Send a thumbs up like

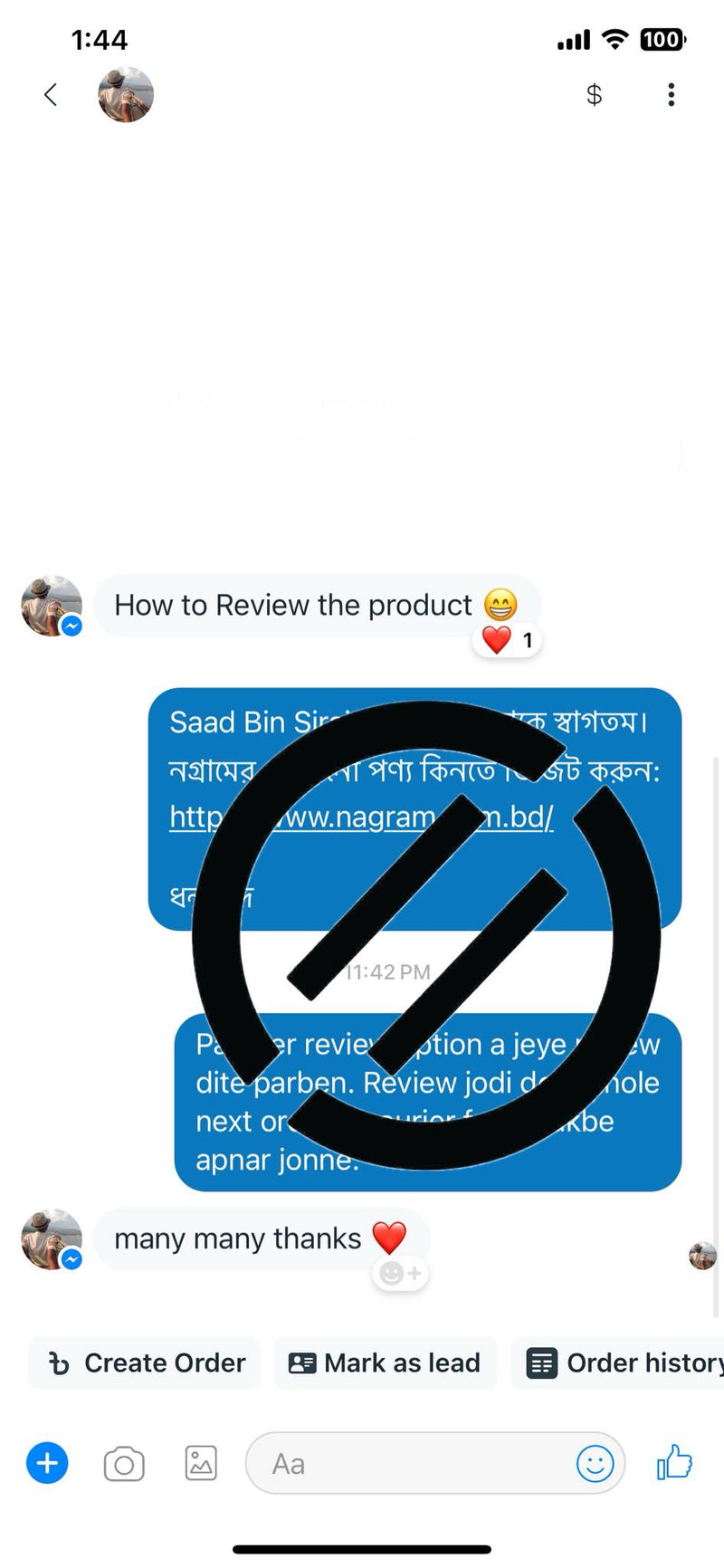(x=674, y=1461)
